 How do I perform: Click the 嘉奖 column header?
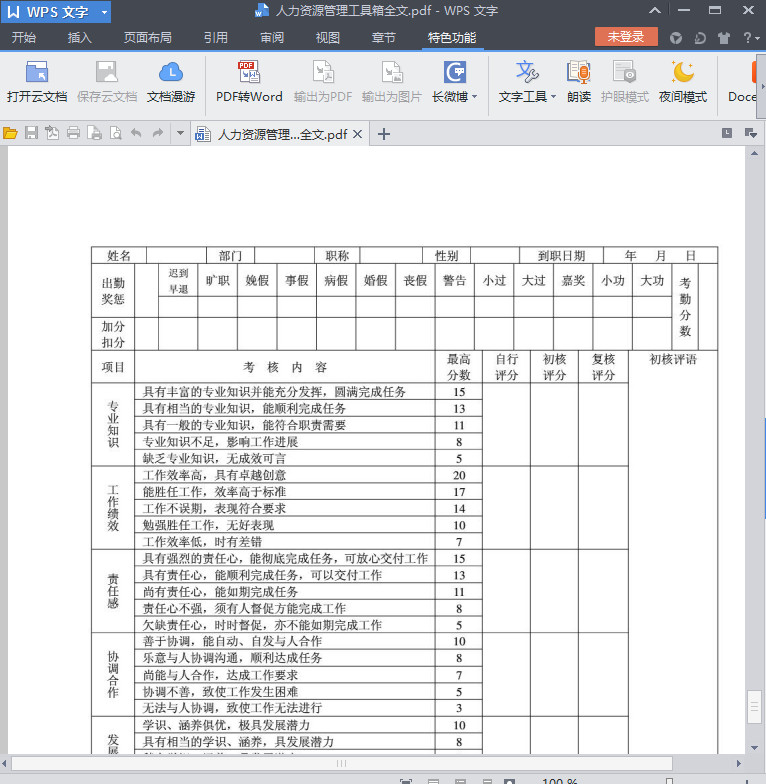pyautogui.click(x=573, y=280)
